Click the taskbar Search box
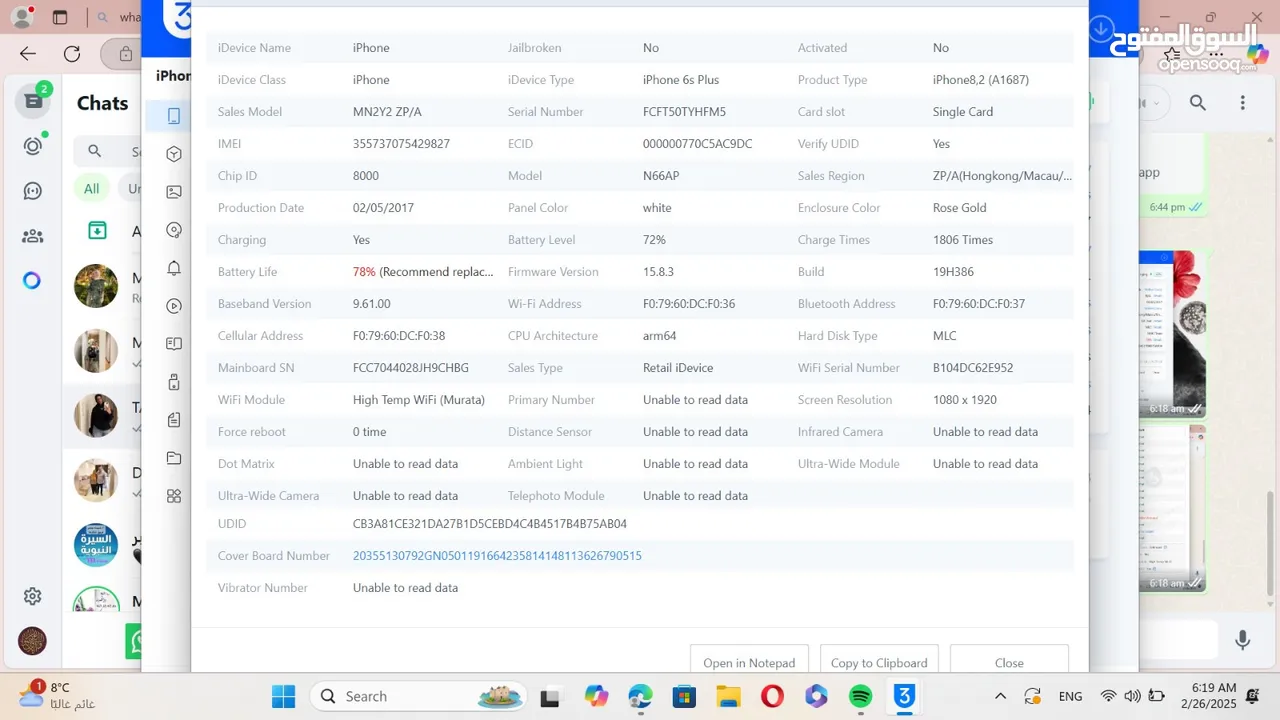 pos(419,696)
